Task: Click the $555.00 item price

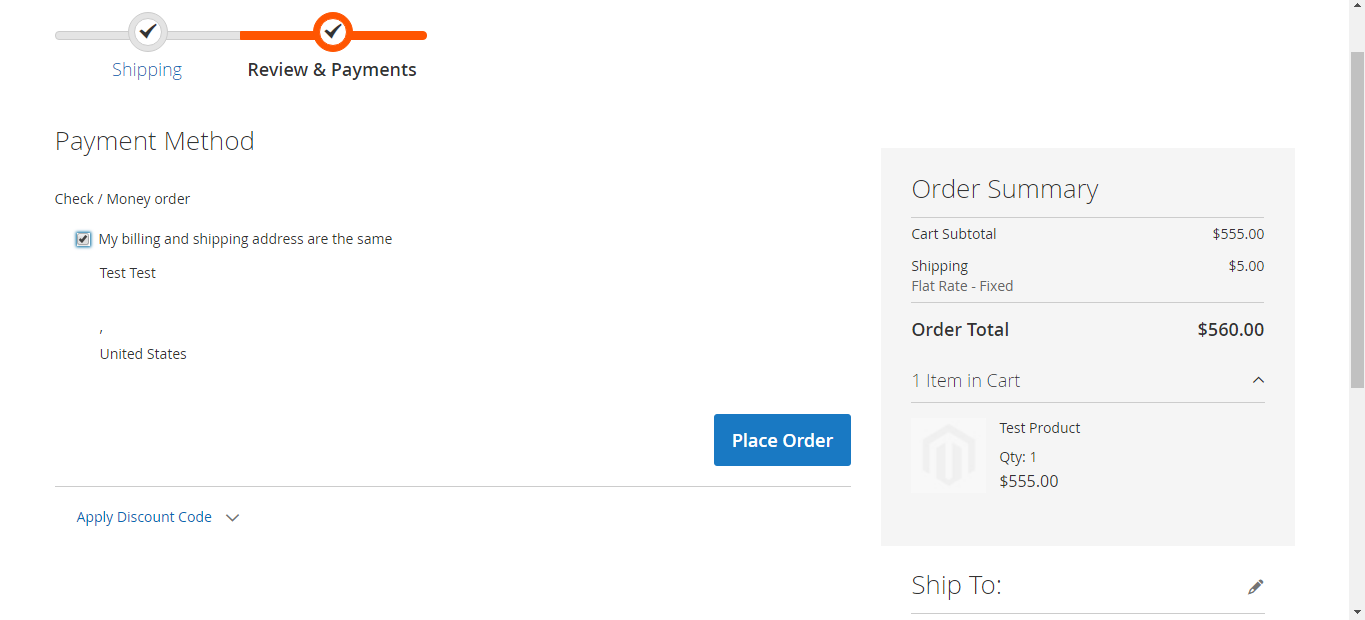Action: tap(1028, 481)
